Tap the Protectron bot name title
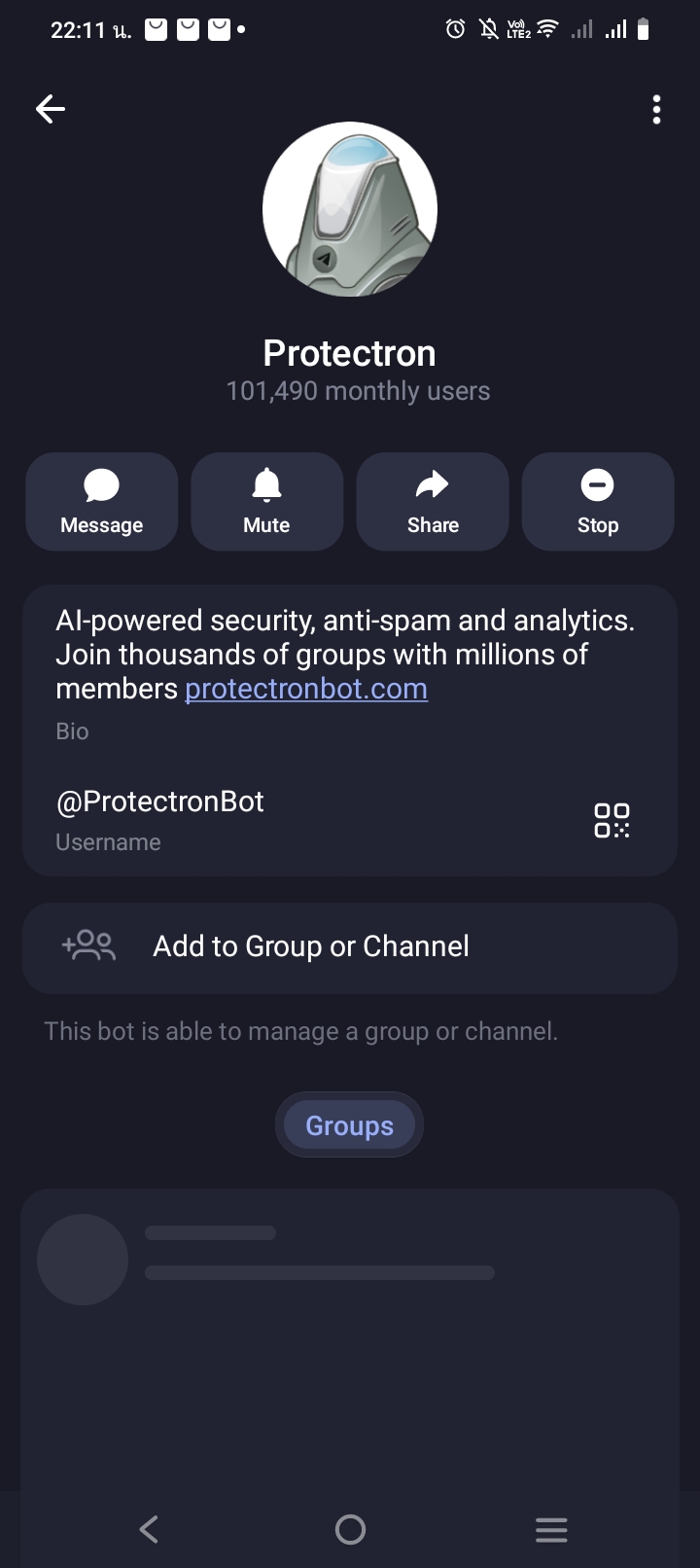The height and width of the screenshot is (1568, 700). [x=350, y=353]
